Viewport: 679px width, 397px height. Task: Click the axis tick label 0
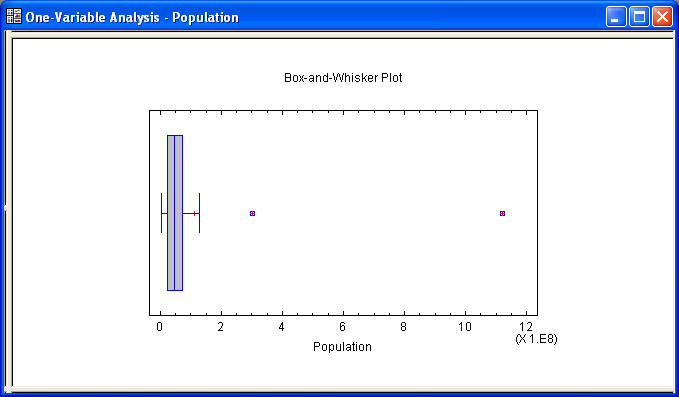[160, 327]
